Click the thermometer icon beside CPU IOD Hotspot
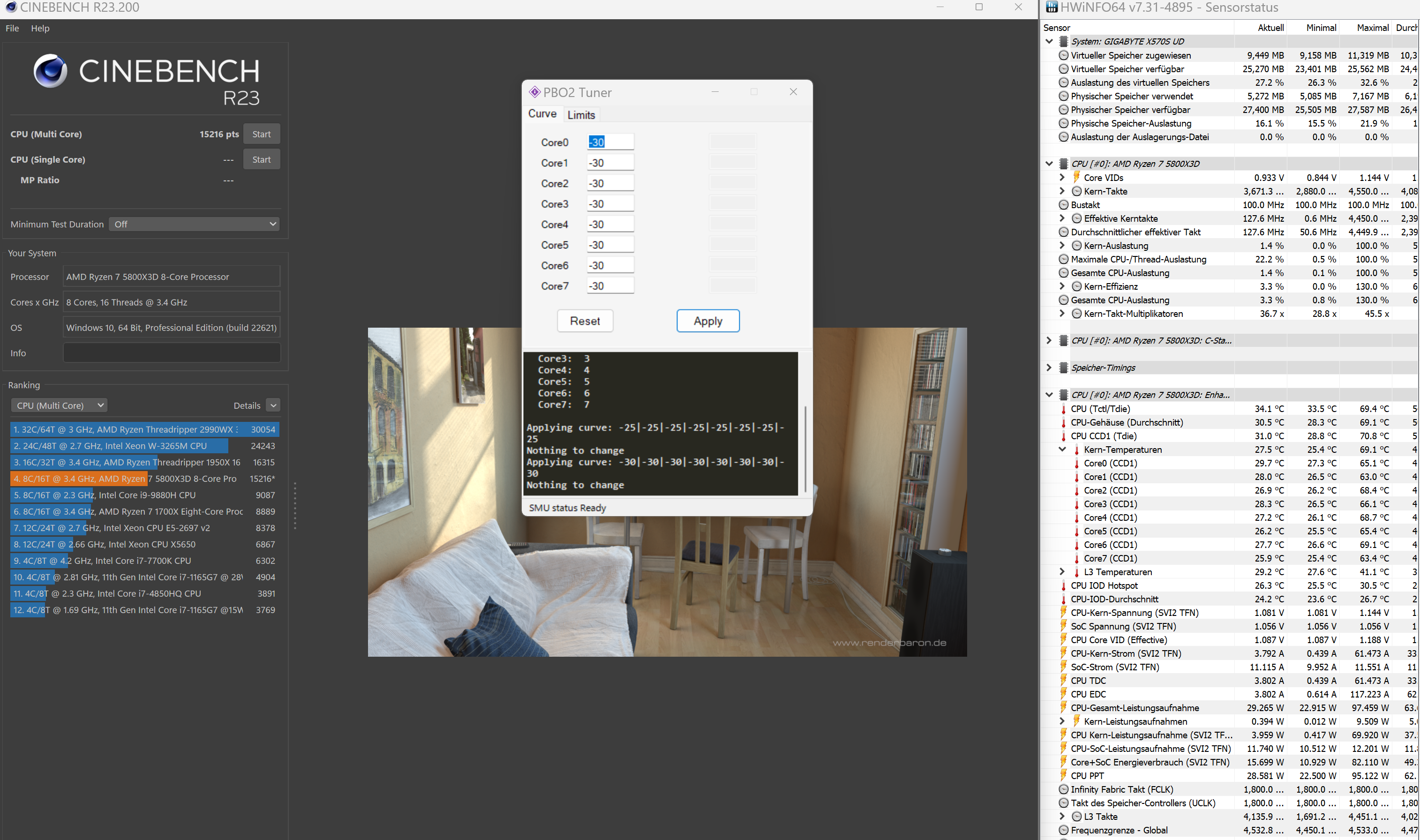The height and width of the screenshot is (840, 1420). 1064,585
